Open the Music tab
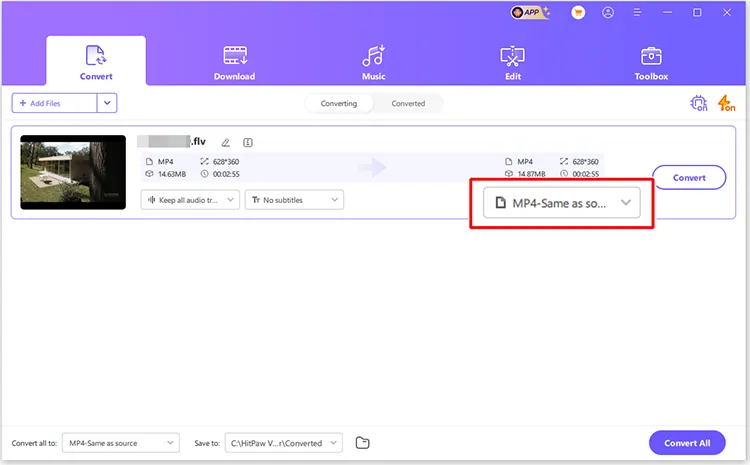The height and width of the screenshot is (465, 750). pos(374,63)
